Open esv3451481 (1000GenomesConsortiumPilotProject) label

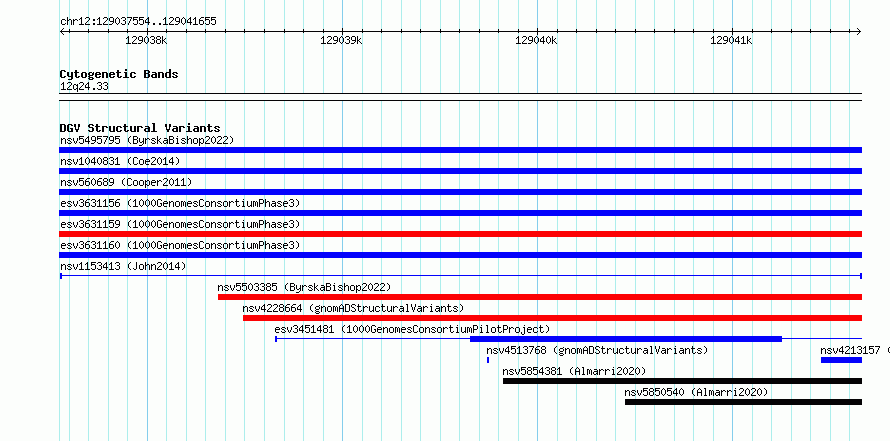click(412, 329)
